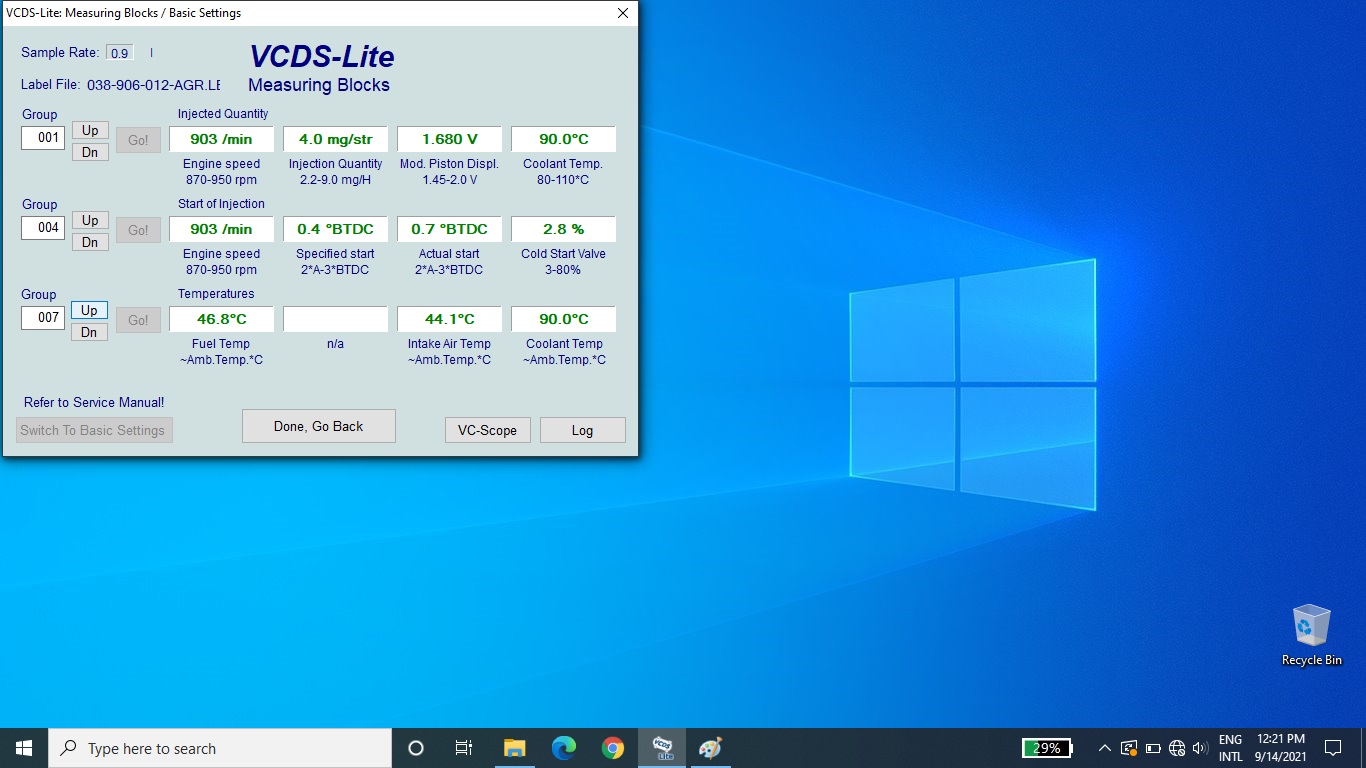The height and width of the screenshot is (768, 1366).
Task: Click the volume speaker tray icon
Action: pyautogui.click(x=1200, y=748)
